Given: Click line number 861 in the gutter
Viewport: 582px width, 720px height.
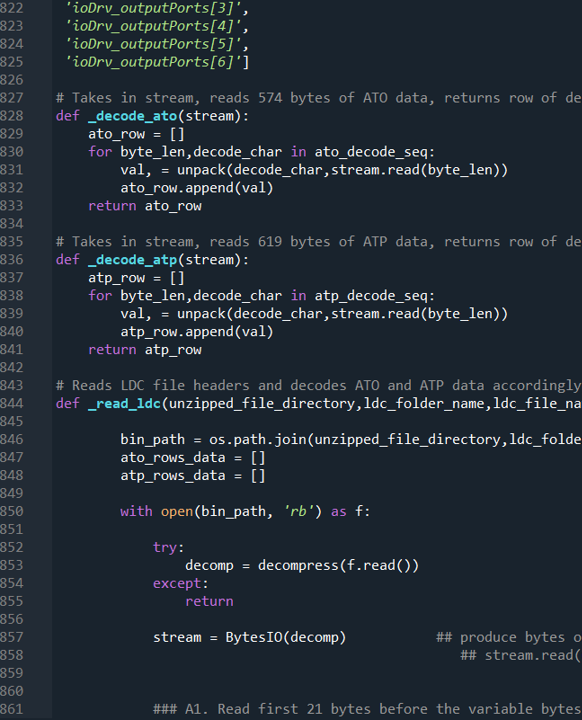Looking at the screenshot, I should pos(12,709).
